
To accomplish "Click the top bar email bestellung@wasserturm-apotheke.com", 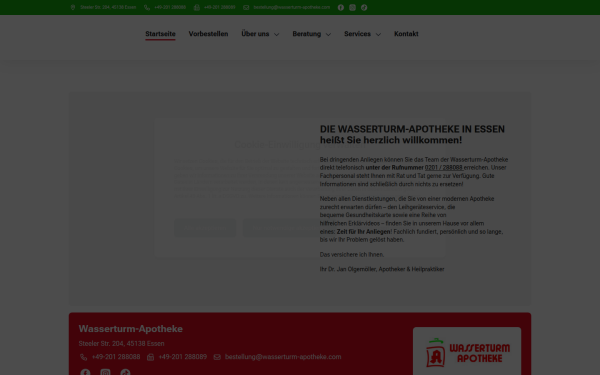I will point(292,7).
